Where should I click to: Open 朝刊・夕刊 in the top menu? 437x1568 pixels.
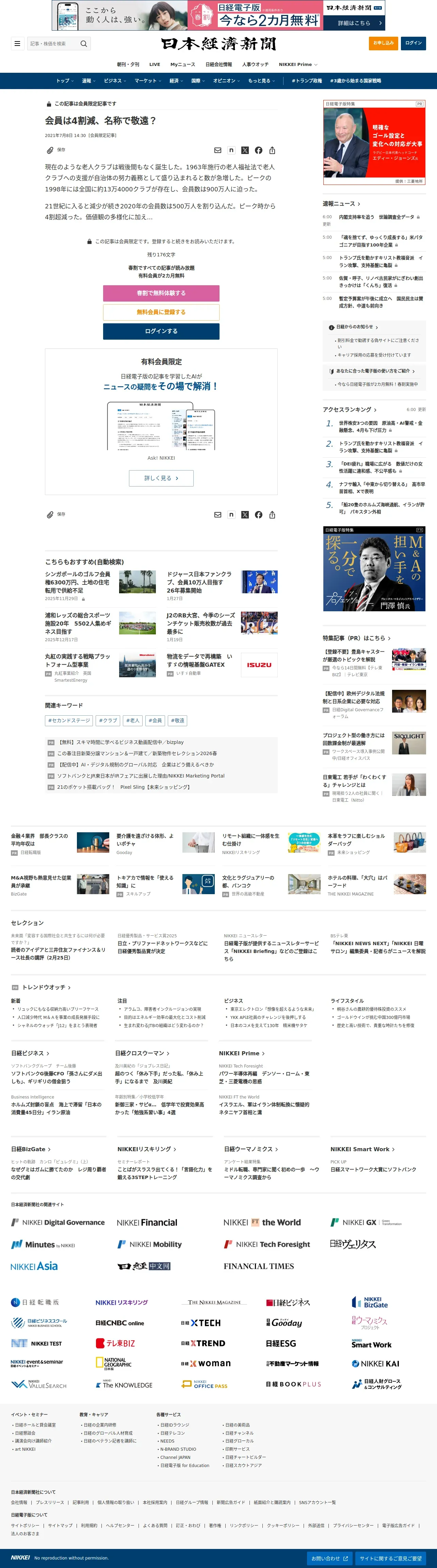128,65
